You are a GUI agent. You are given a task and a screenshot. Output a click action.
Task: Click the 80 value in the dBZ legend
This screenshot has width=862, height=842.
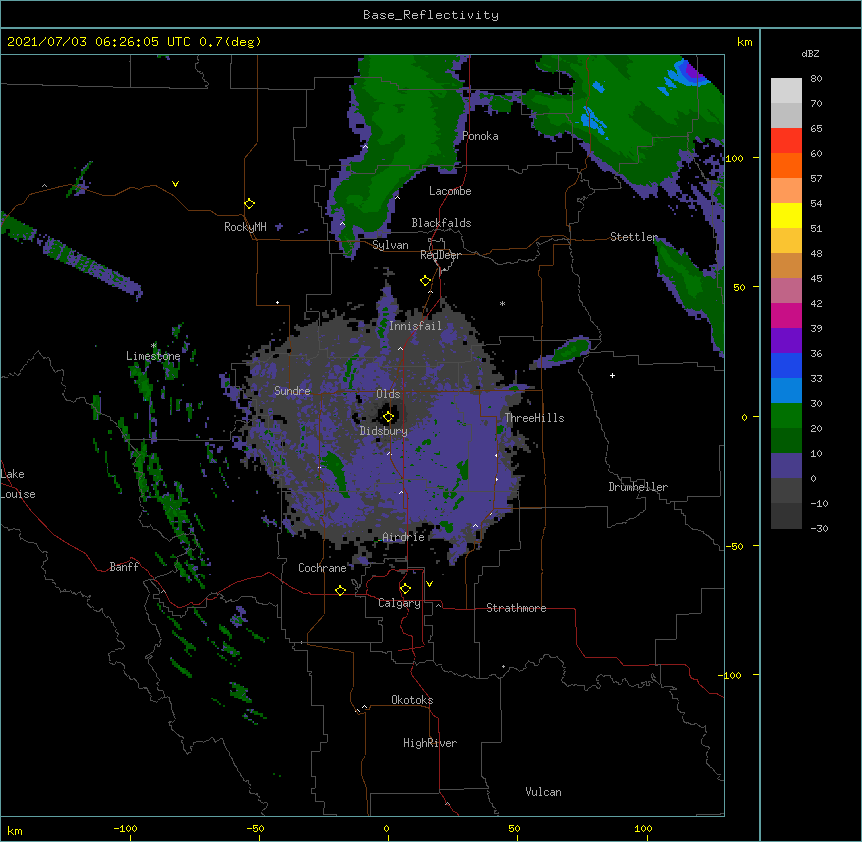pyautogui.click(x=816, y=79)
